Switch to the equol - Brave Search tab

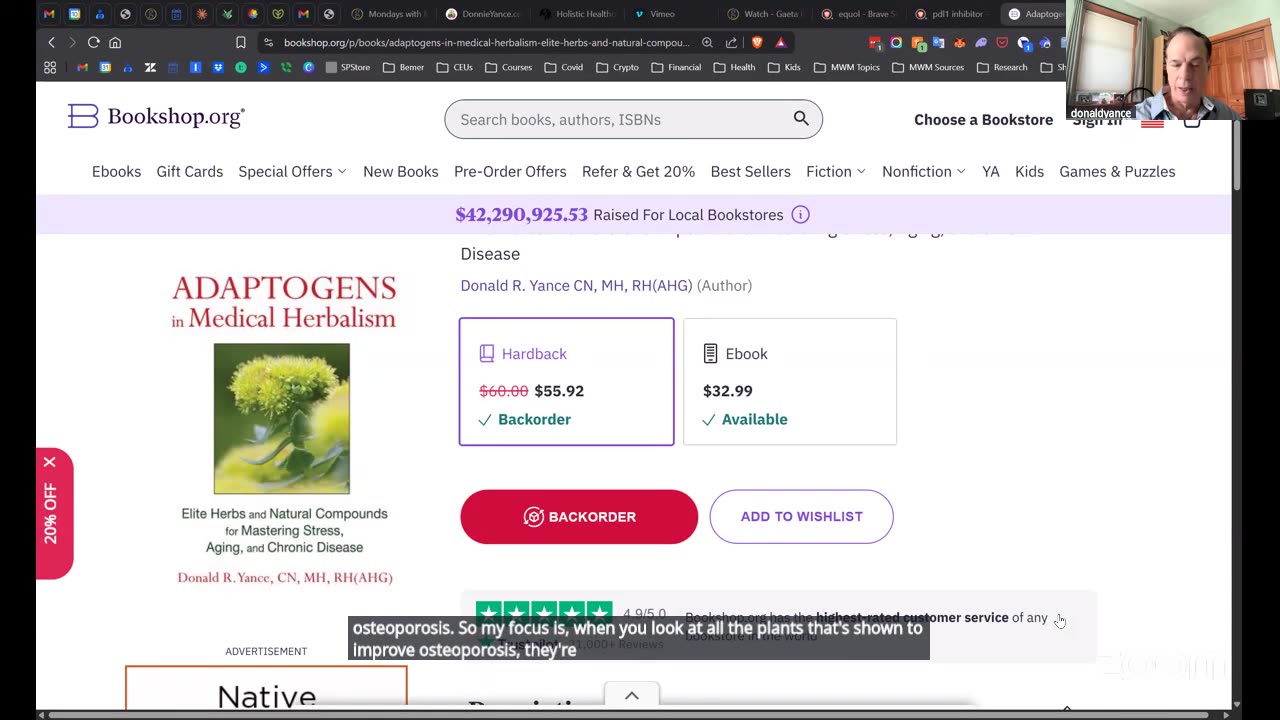(x=859, y=14)
